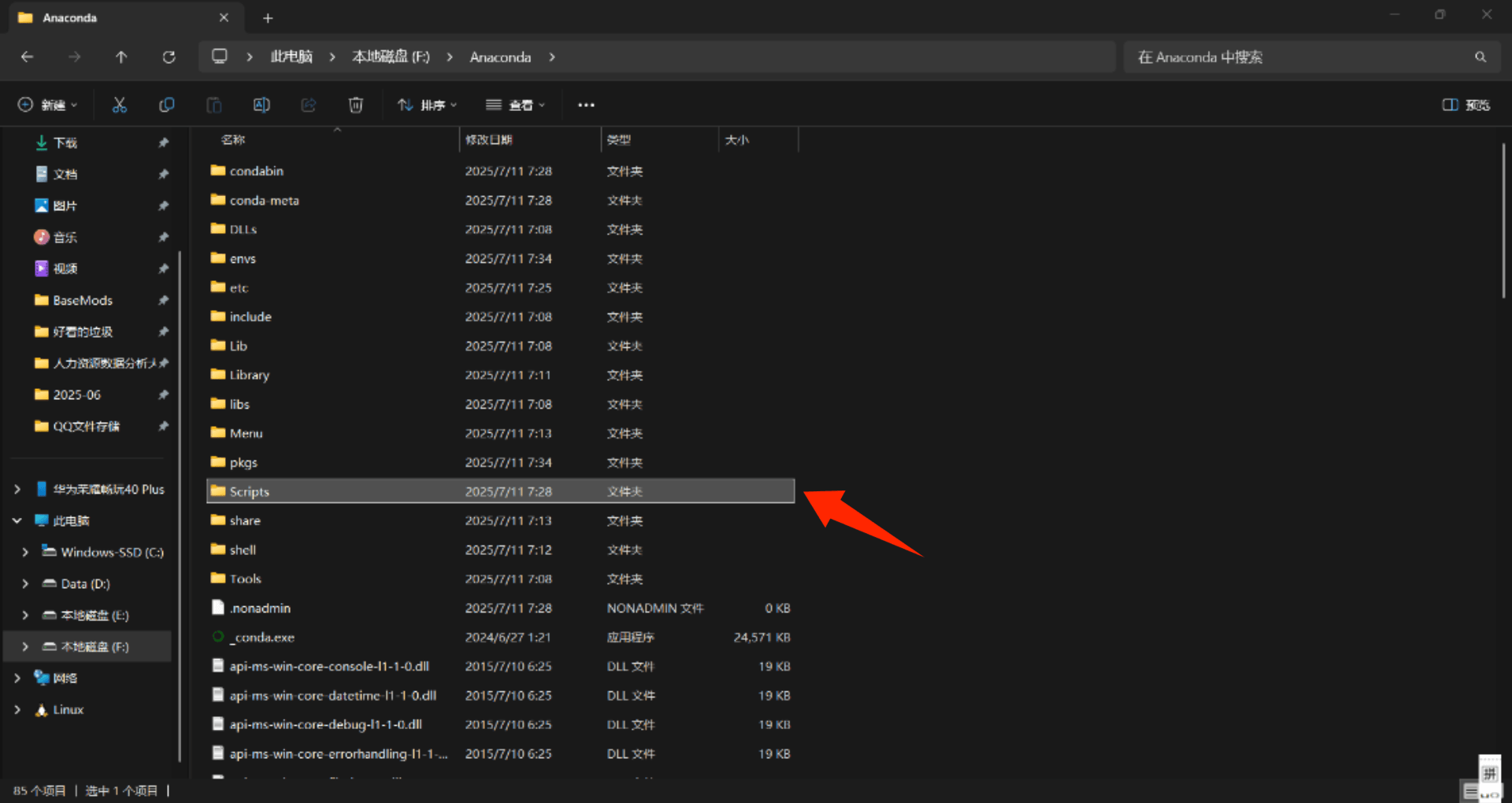
Task: Expand the Network tree node
Action: coord(17,678)
